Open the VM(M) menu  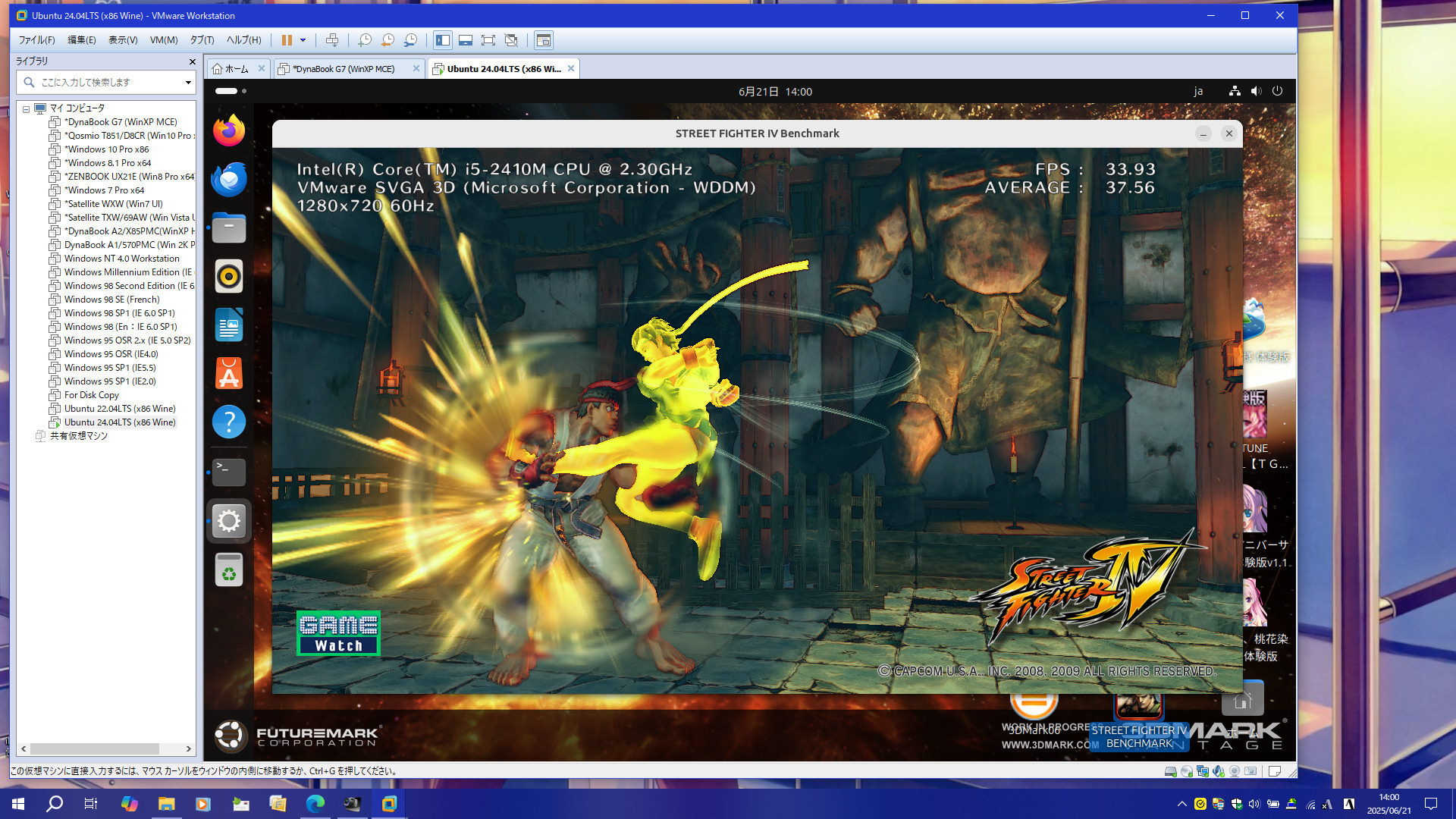click(x=164, y=40)
